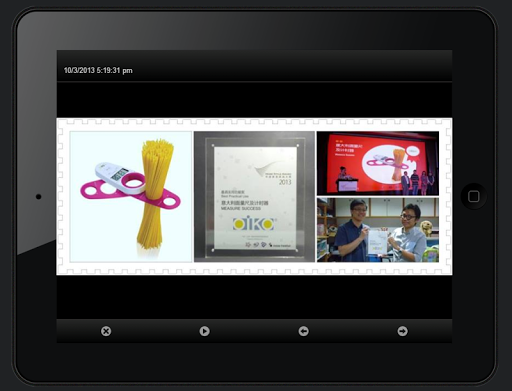This screenshot has height=391, width=512.
Task: Click the OIKO logo on the plaque
Action: [x=254, y=224]
